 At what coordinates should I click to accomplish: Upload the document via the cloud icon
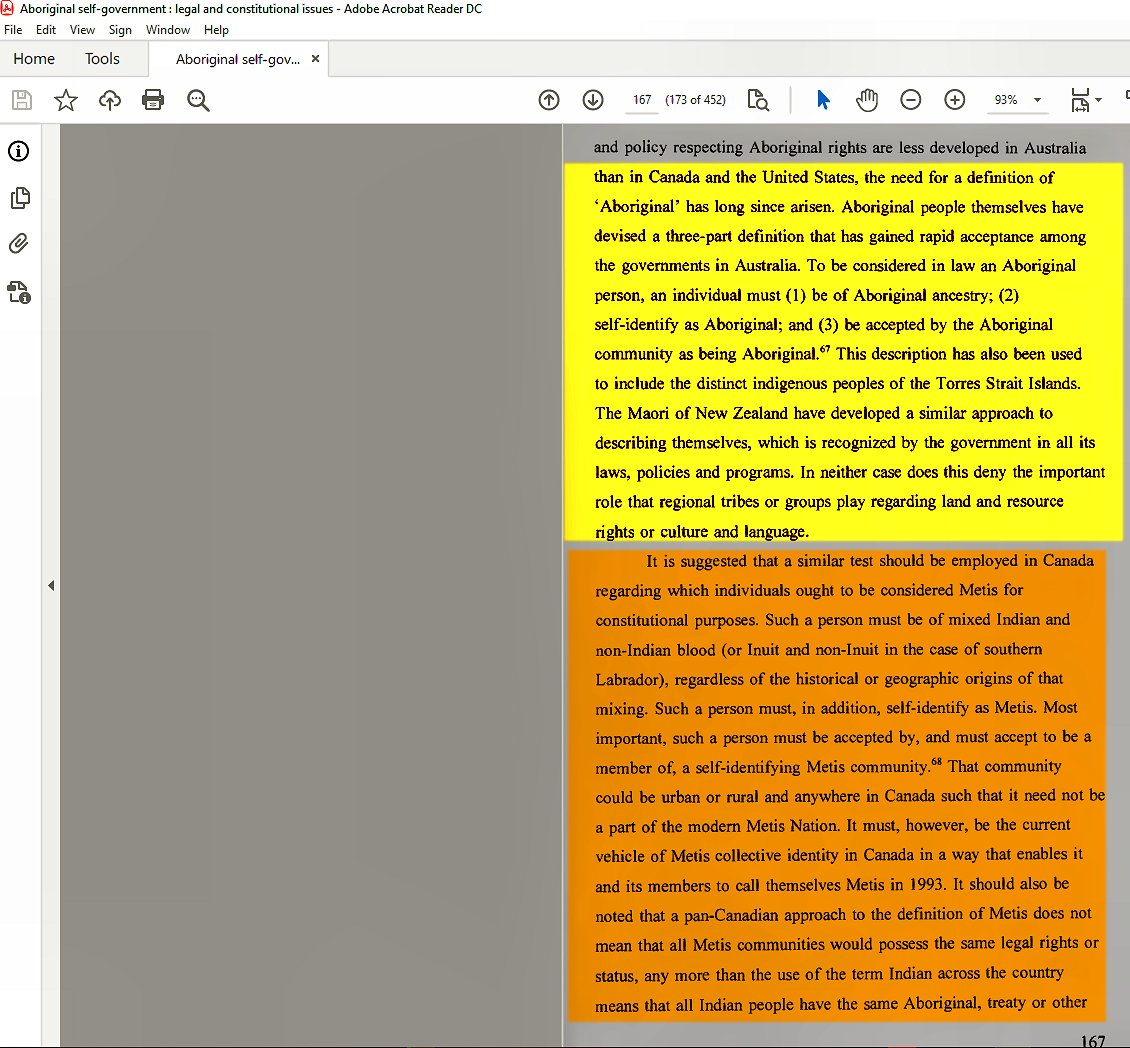tap(110, 99)
